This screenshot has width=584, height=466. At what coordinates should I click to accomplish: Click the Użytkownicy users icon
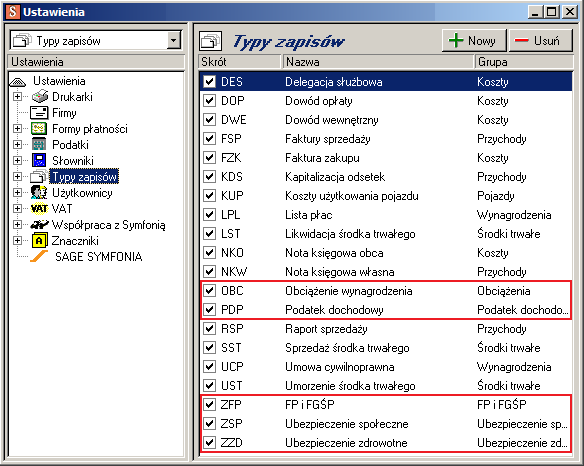pos(39,193)
